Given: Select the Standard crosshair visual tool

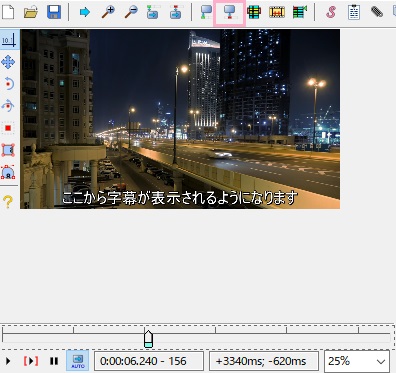Looking at the screenshot, I should tap(9, 40).
